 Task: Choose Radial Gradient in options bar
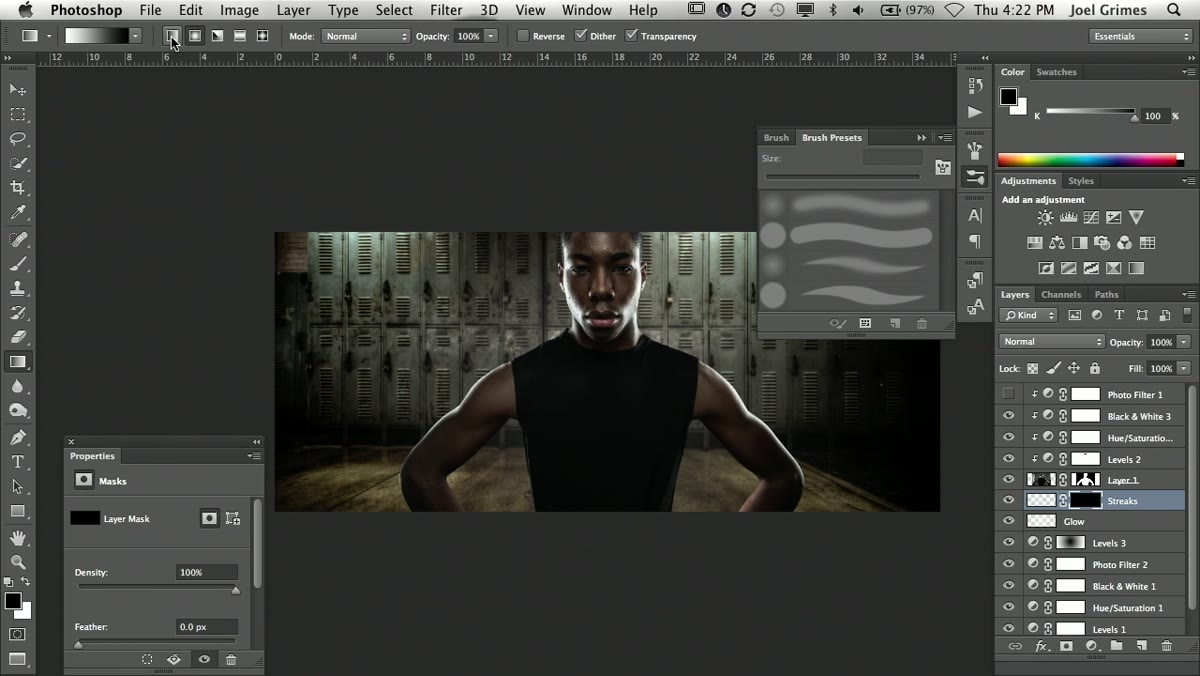[x=195, y=36]
